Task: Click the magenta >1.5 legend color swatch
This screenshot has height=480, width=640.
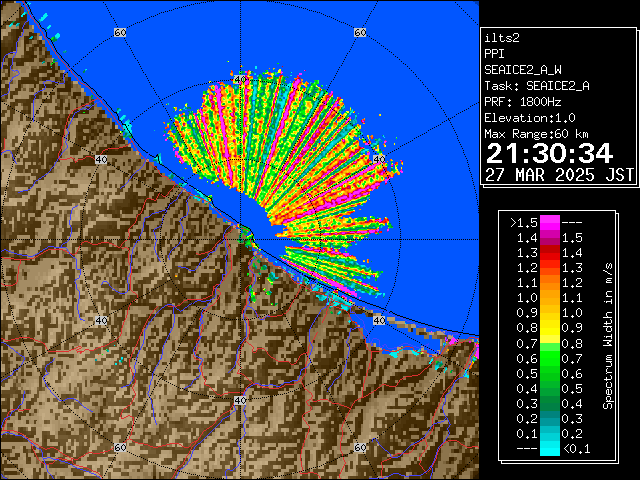Action: pos(550,223)
